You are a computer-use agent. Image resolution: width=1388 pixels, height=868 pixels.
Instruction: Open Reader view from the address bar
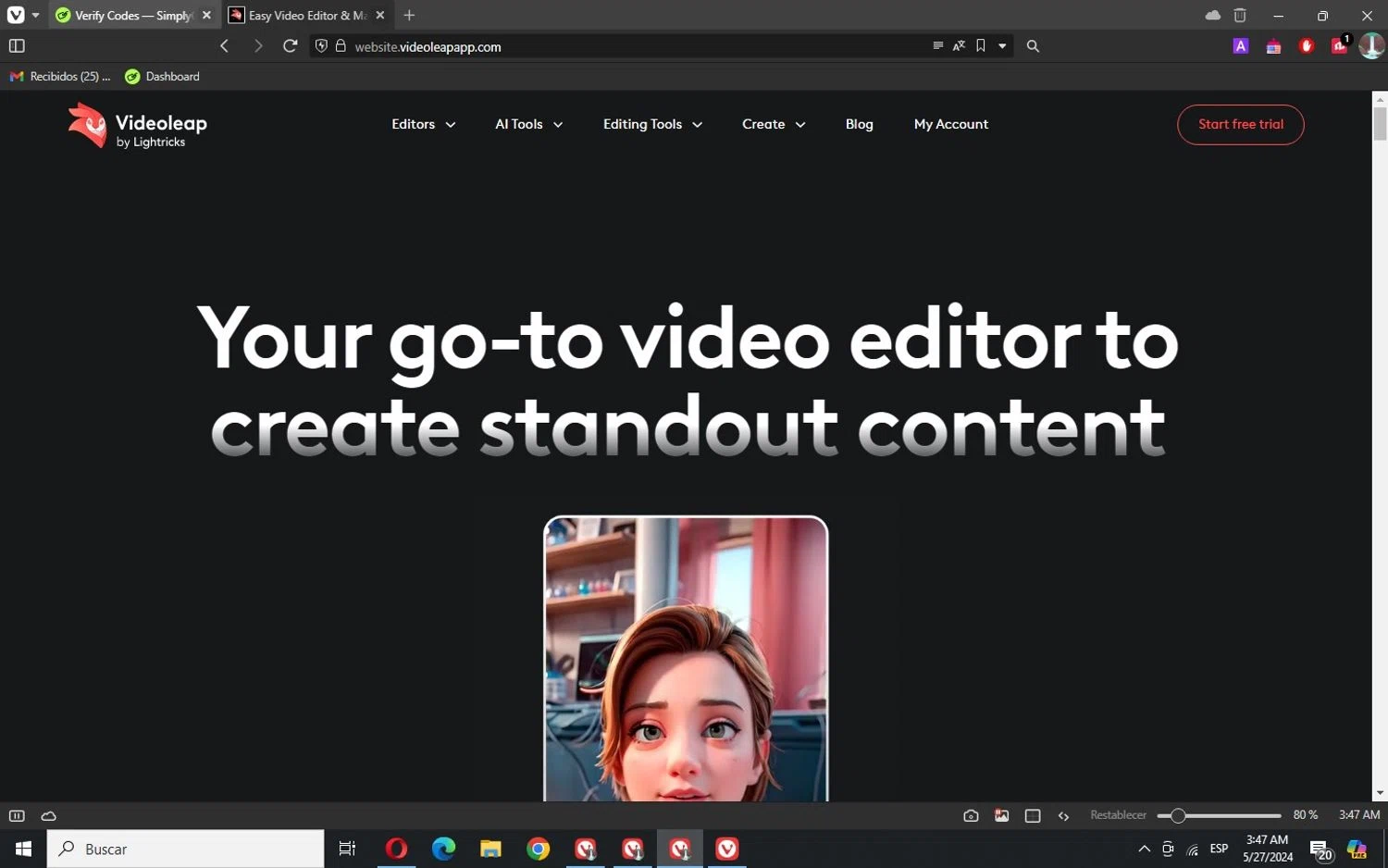tap(938, 45)
